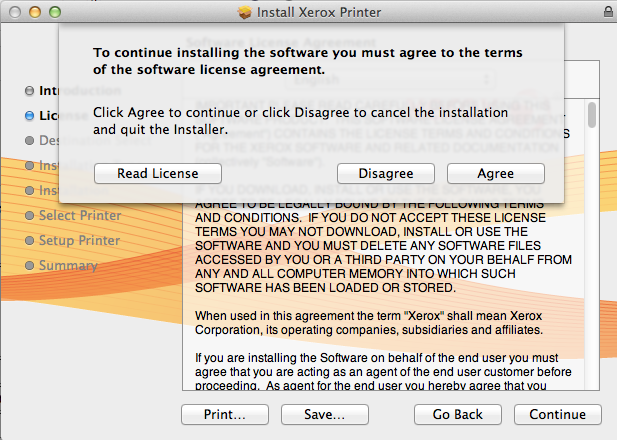Click the Introduction step bullet
This screenshot has height=440, width=617.
(30, 90)
